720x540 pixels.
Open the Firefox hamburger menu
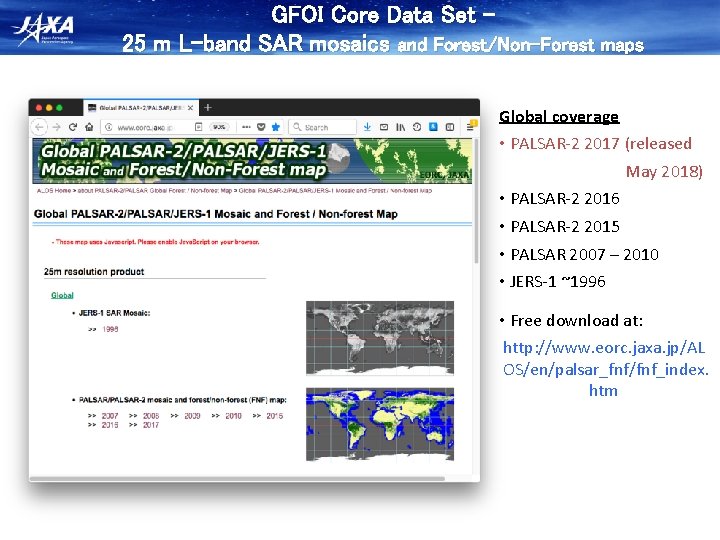(x=470, y=127)
